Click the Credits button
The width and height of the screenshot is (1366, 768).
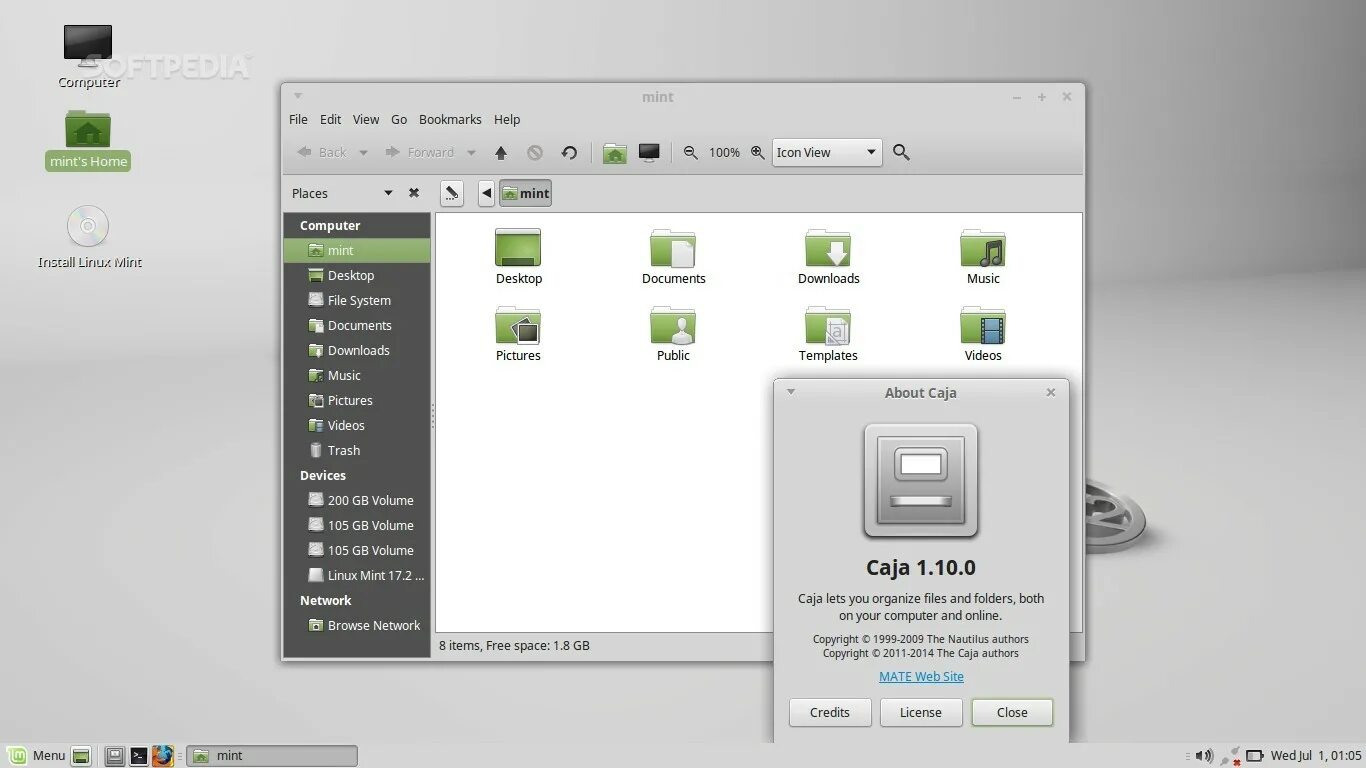pos(830,712)
